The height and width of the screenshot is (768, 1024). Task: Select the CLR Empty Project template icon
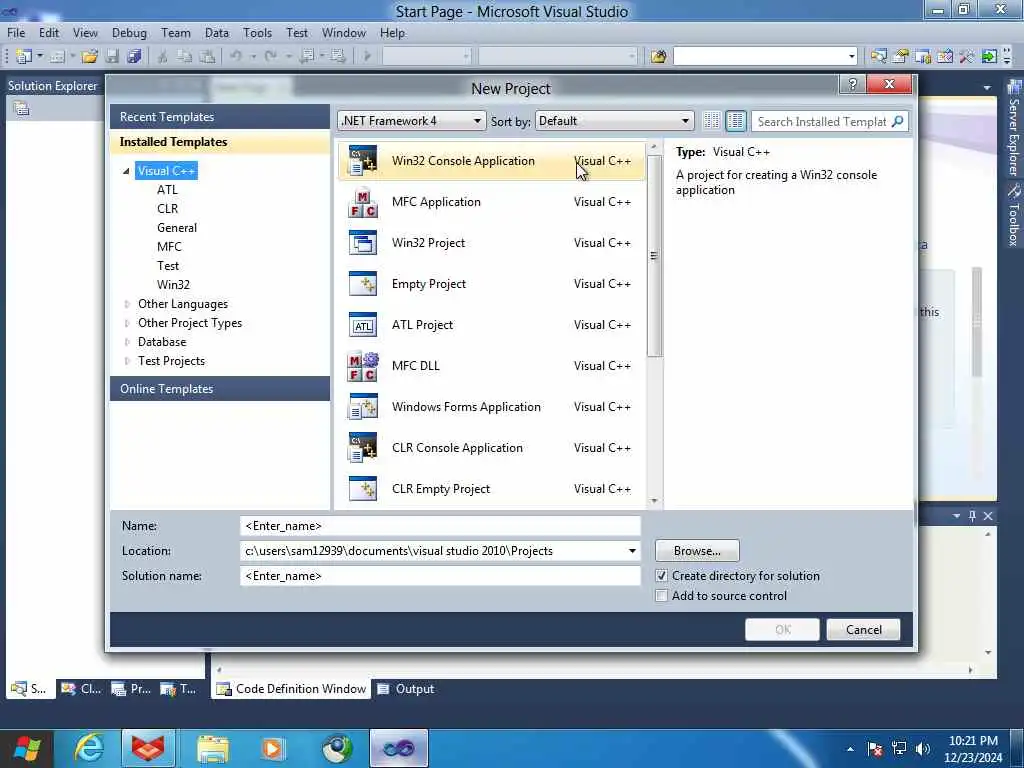tap(362, 488)
